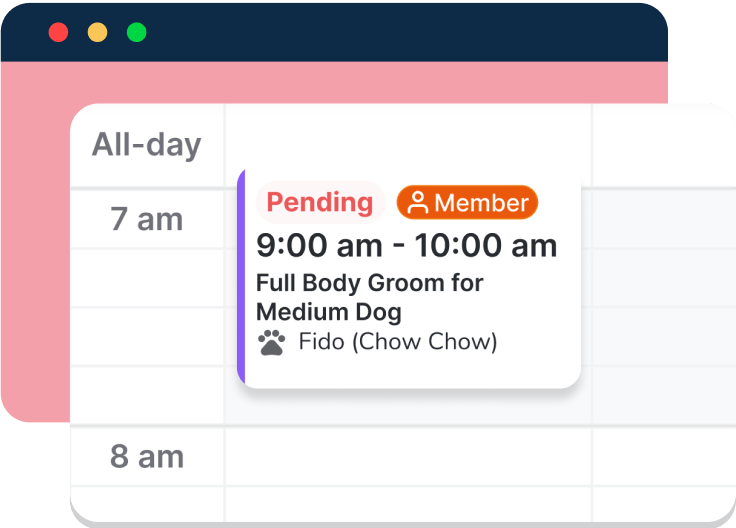Click the paw icon beside Fido
The image size is (736, 528).
pyautogui.click(x=271, y=343)
